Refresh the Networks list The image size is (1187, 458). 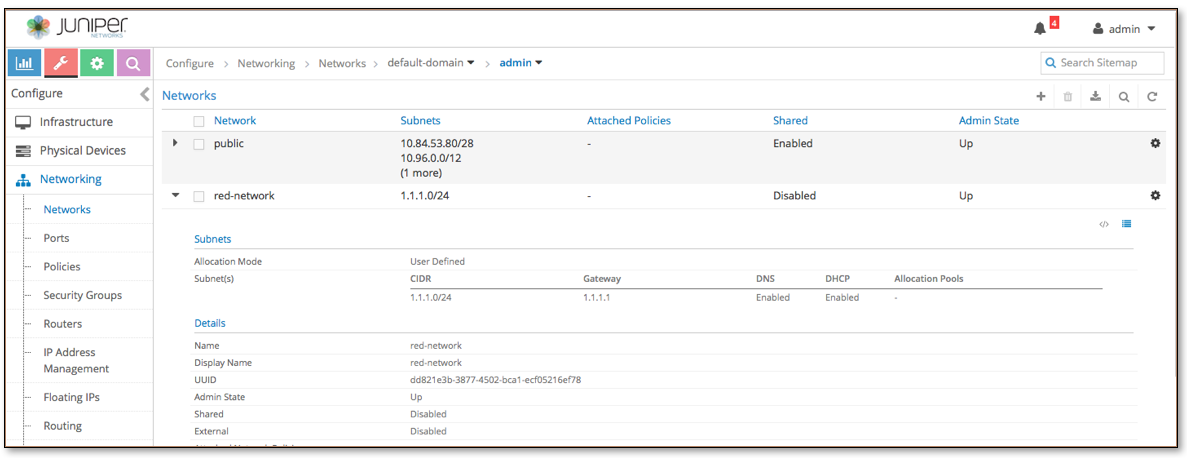1151,96
